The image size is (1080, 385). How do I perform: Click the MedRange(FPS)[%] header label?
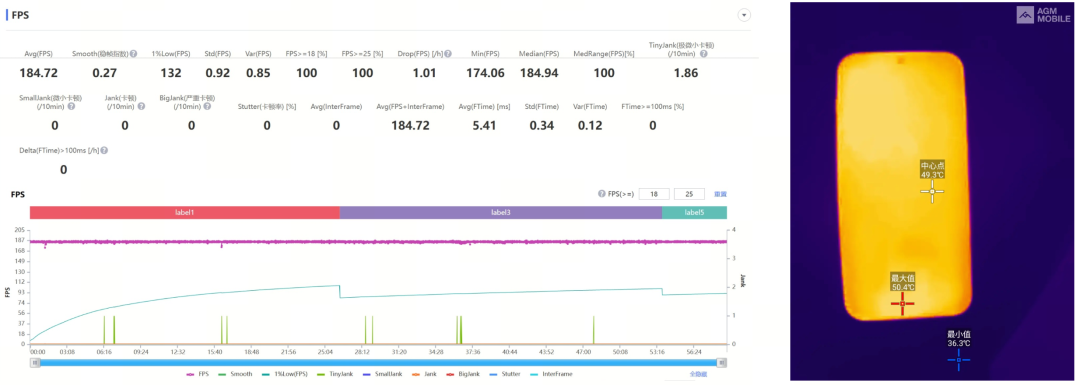(603, 53)
